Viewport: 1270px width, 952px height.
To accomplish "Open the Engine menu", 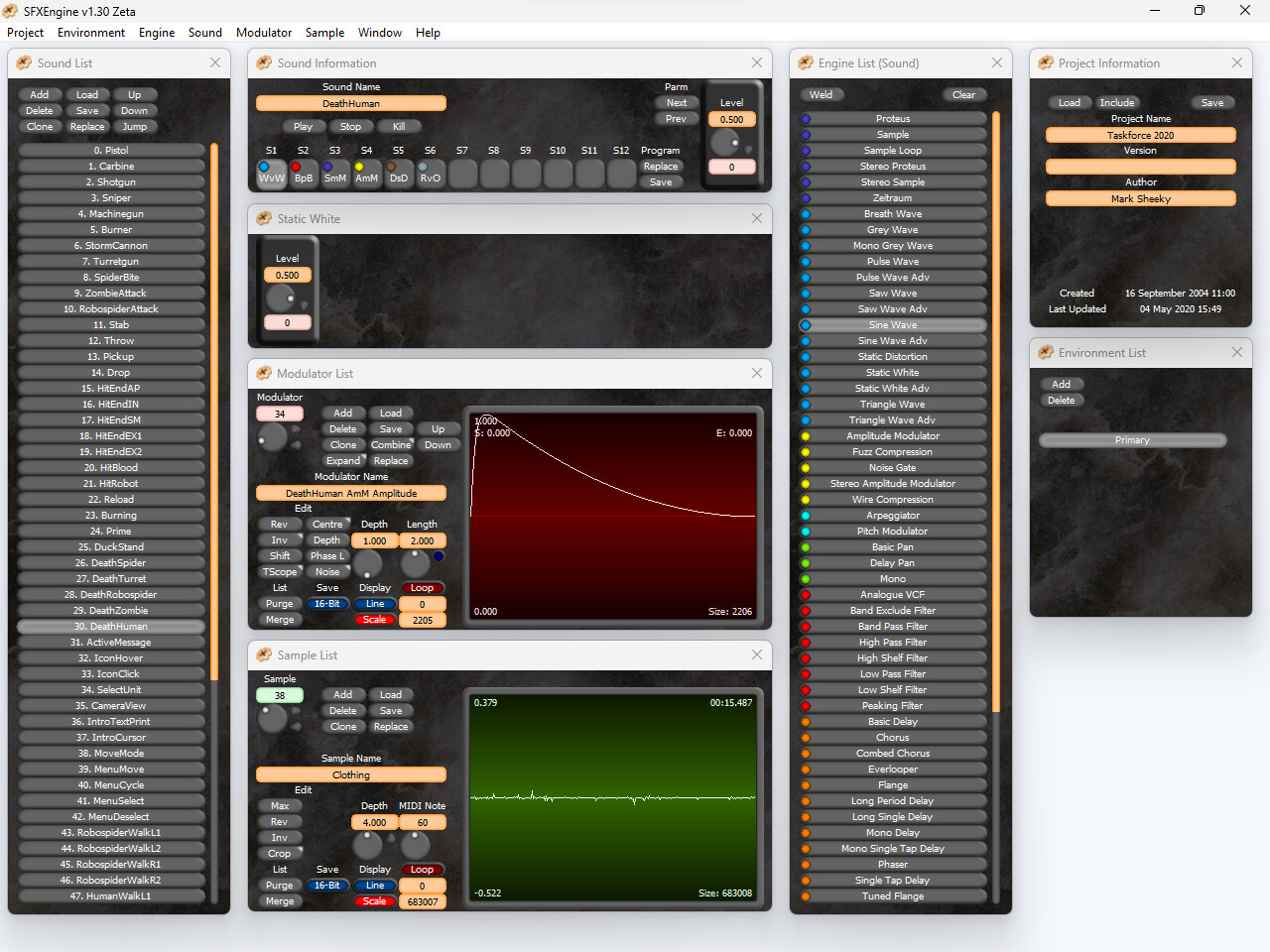I will [x=156, y=32].
